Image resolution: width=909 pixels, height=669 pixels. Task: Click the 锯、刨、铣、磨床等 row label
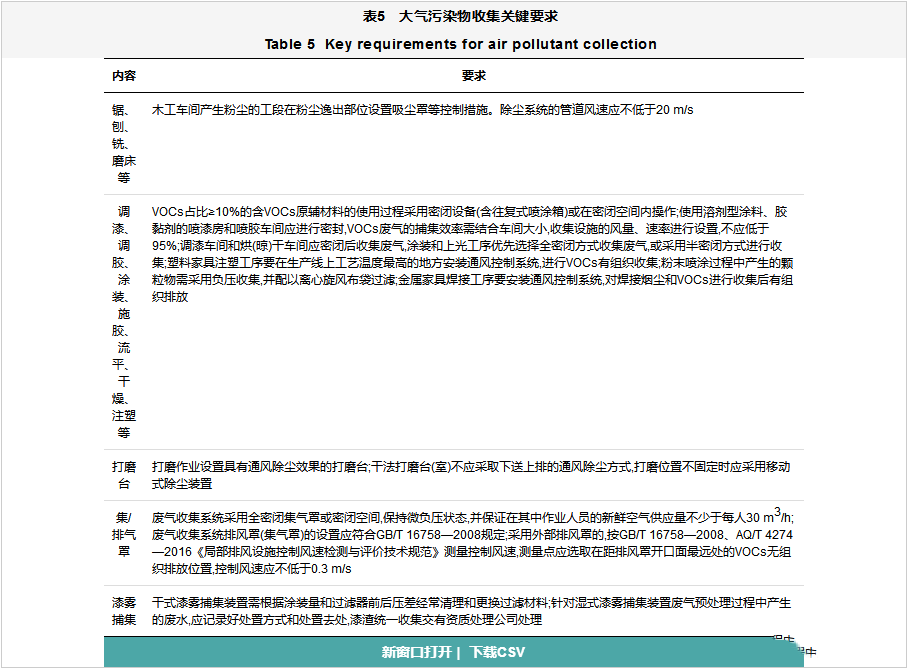124,143
